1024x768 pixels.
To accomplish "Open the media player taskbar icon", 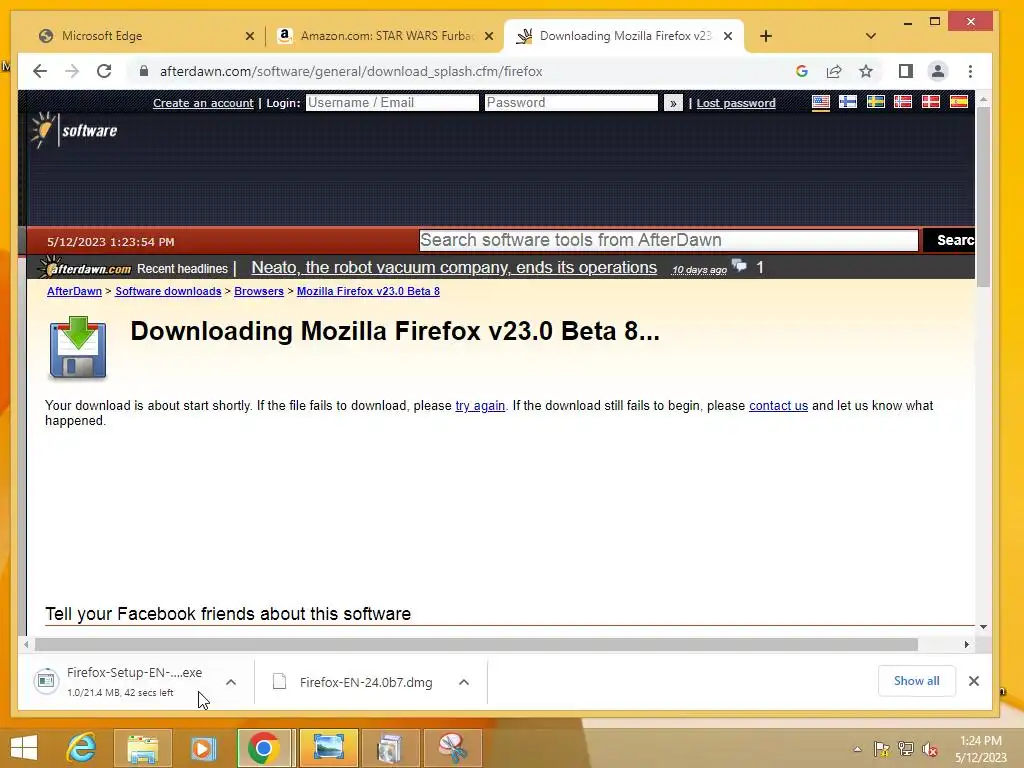I will [x=202, y=748].
